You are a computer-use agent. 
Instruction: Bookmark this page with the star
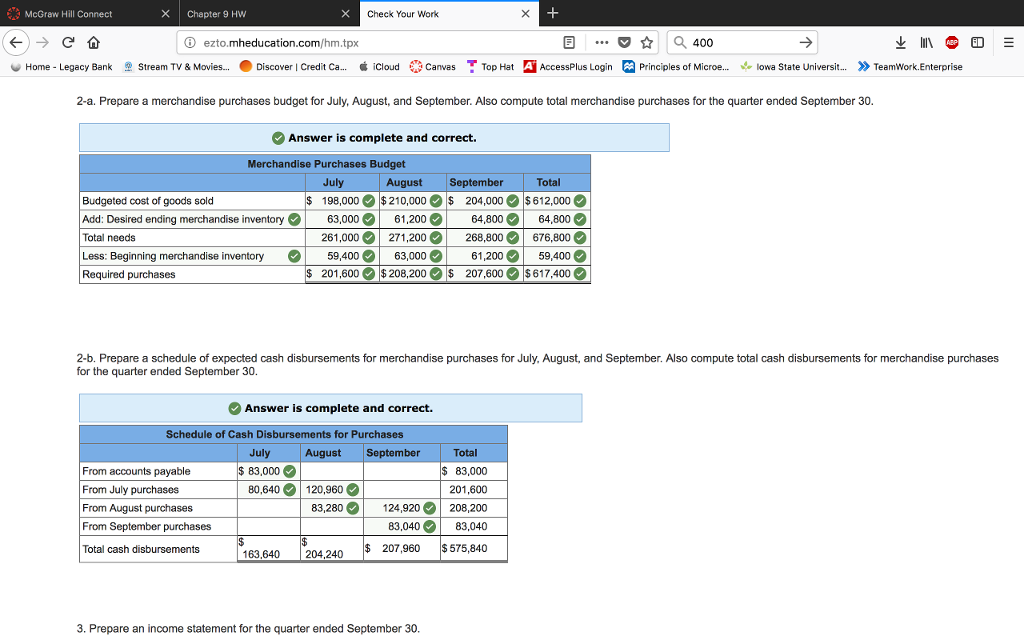(645, 42)
